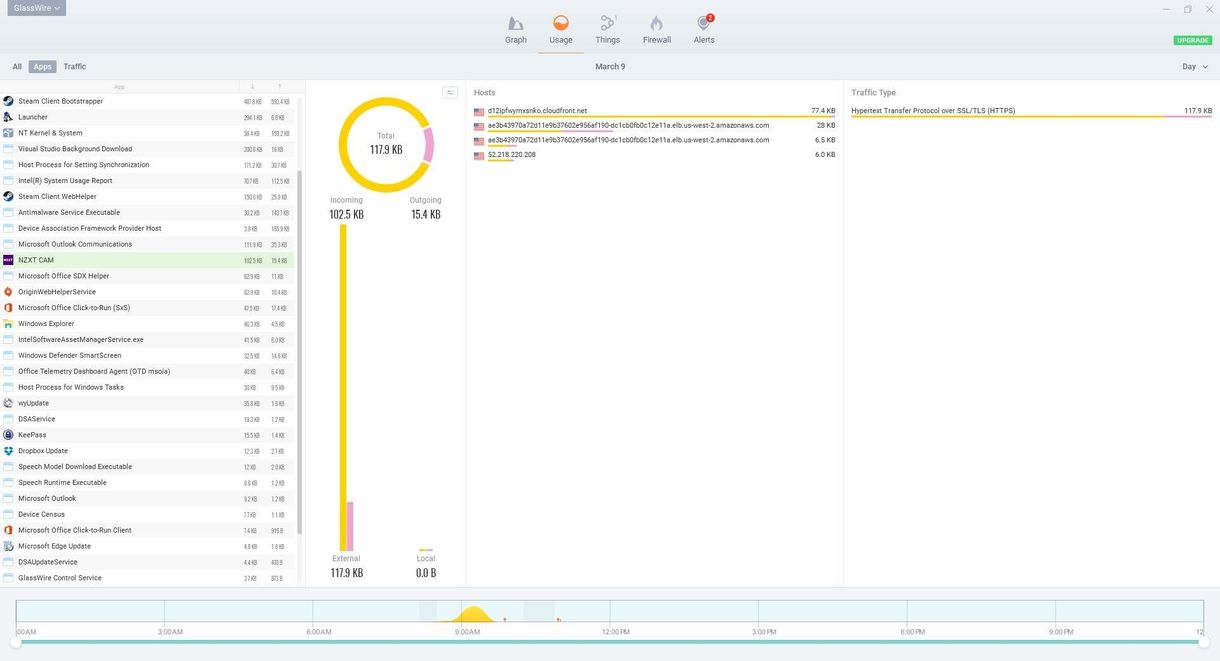The height and width of the screenshot is (661, 1220).
Task: Select the DSAService app row
Action: (x=148, y=419)
